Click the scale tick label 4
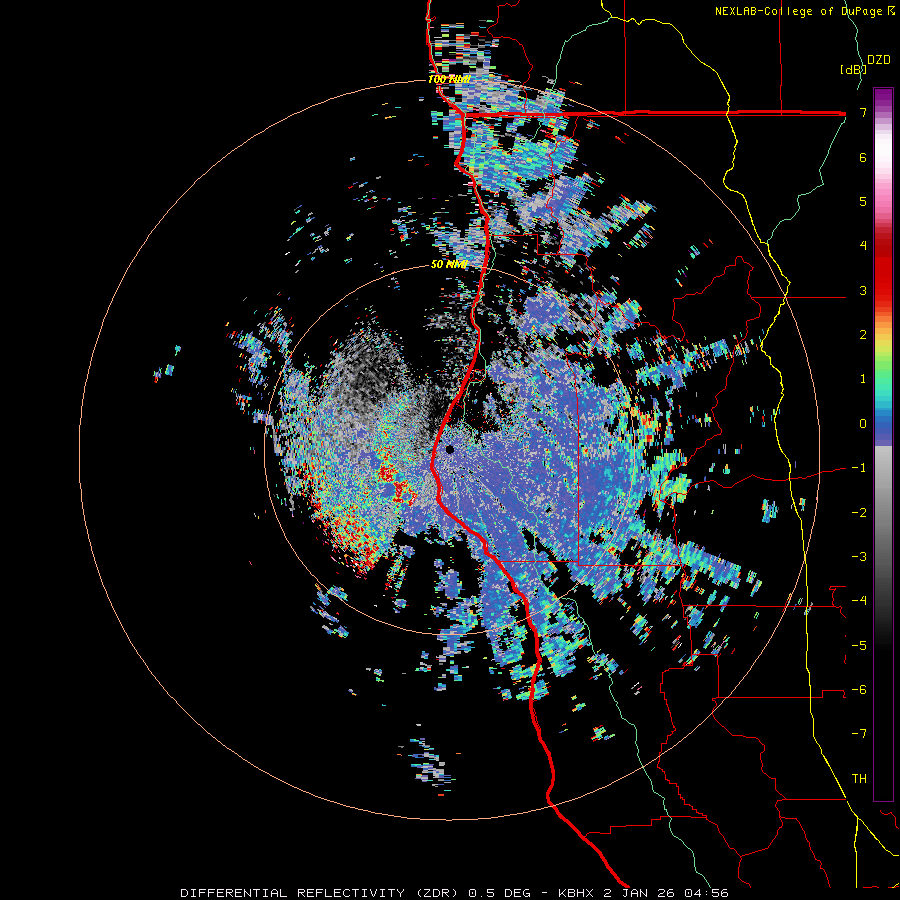 (x=863, y=246)
